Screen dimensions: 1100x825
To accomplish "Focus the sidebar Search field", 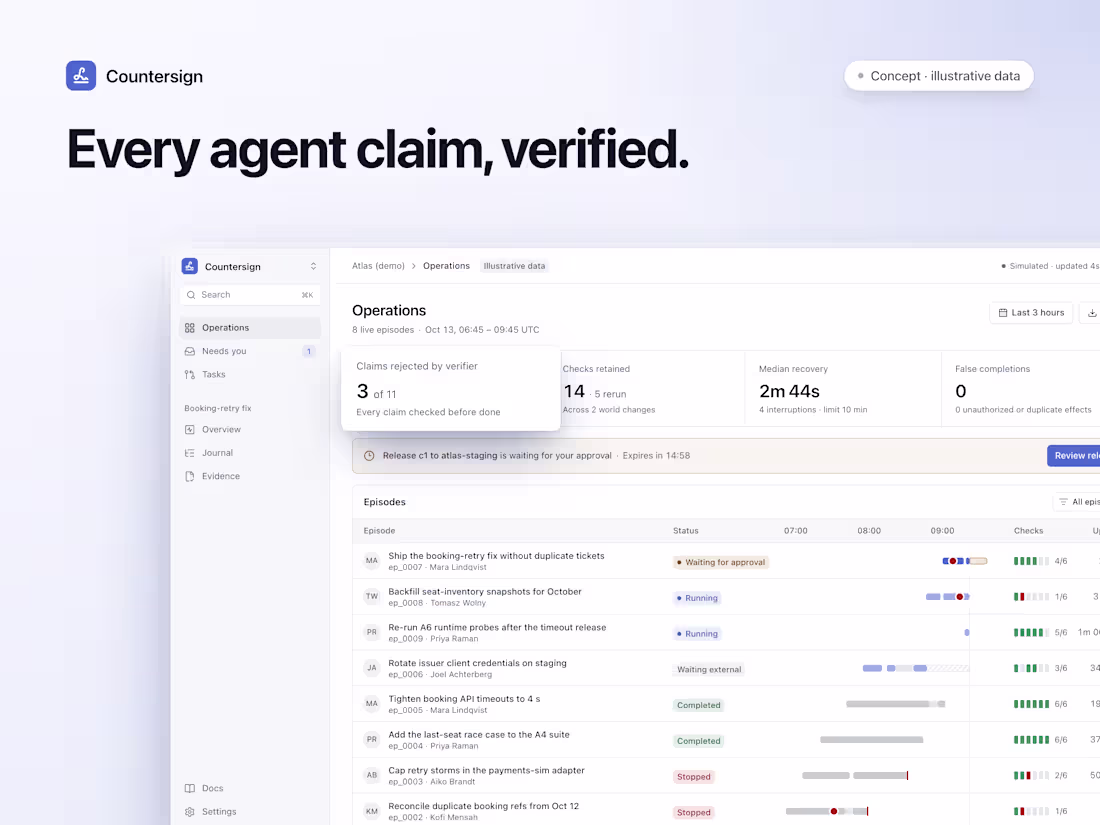I will point(250,295).
